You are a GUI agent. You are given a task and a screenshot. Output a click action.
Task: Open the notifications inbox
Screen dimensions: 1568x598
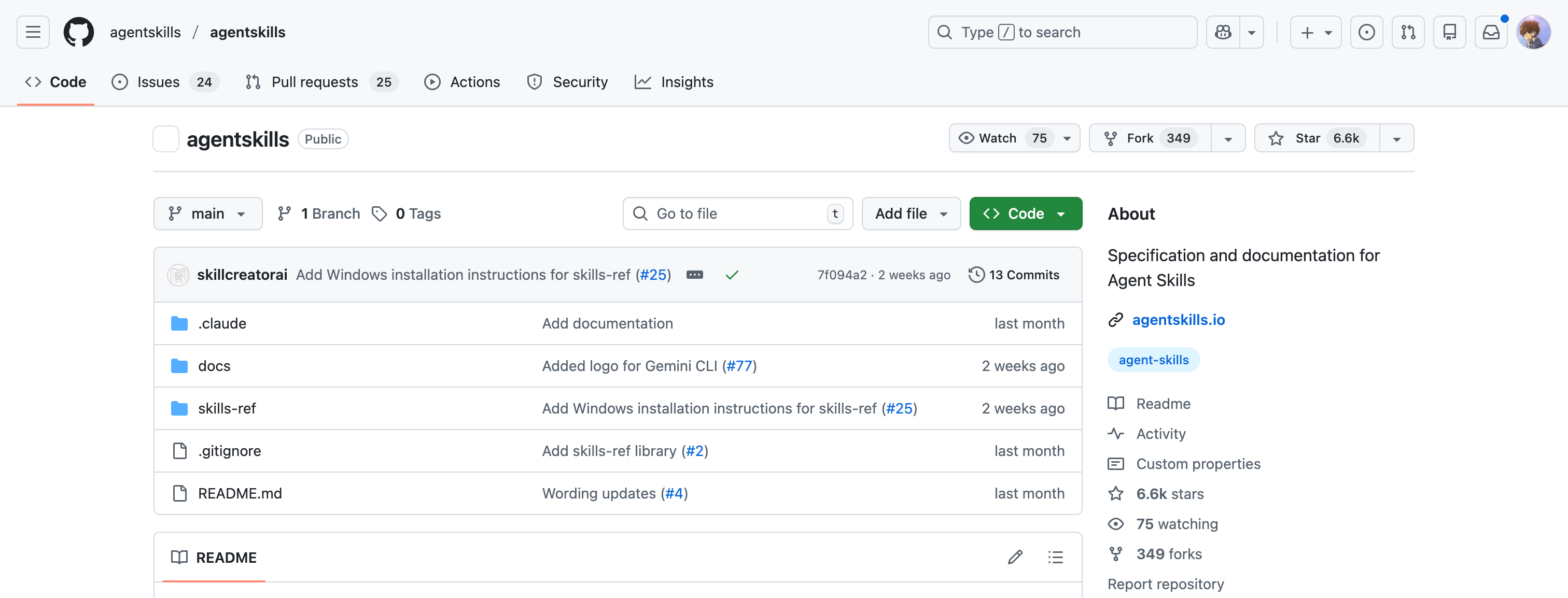click(x=1491, y=32)
